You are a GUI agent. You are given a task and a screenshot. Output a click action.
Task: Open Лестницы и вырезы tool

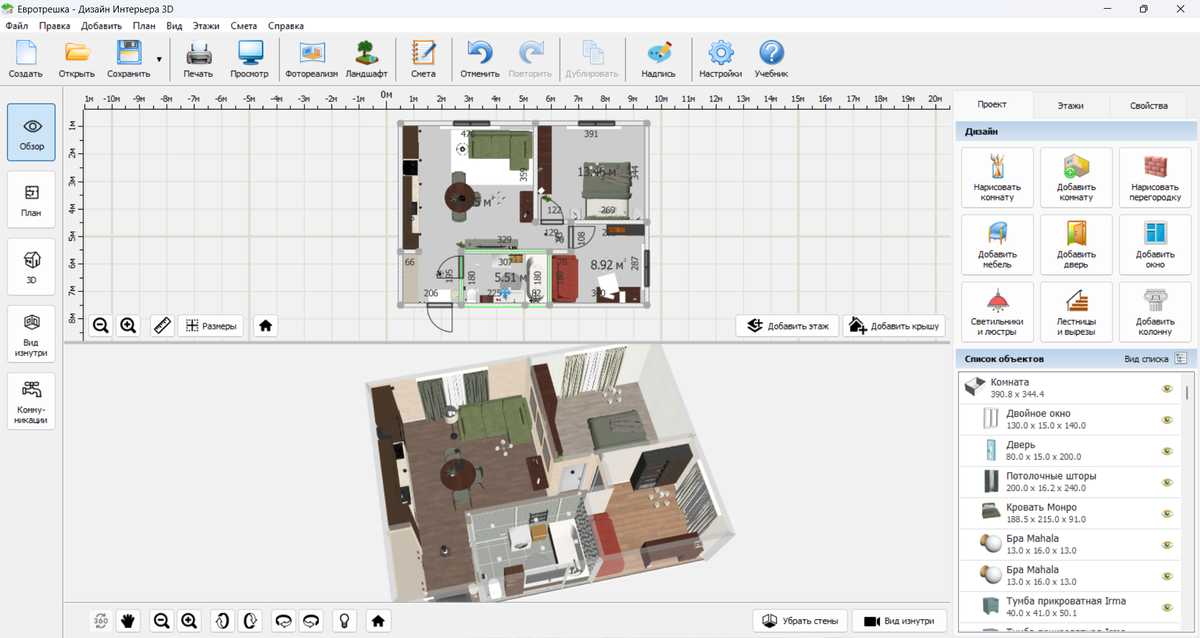click(x=1076, y=311)
